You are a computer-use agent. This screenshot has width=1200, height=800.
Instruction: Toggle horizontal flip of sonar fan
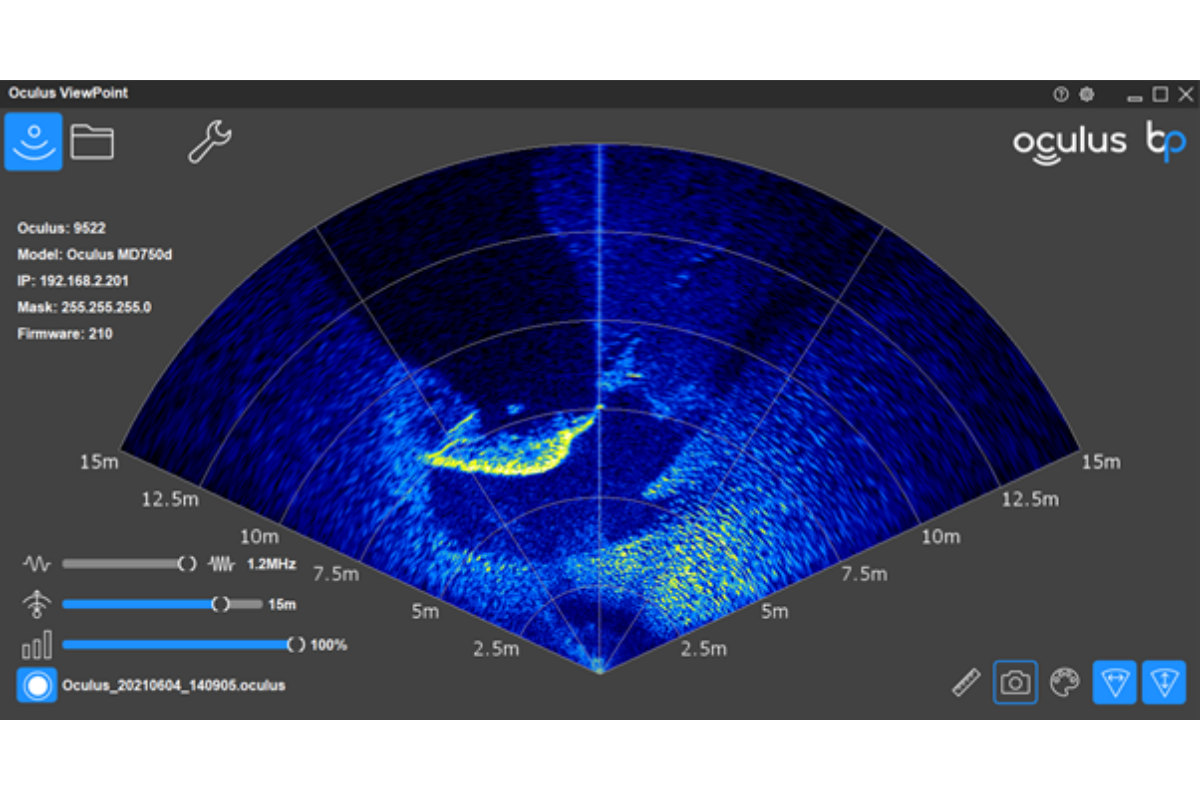click(1114, 683)
